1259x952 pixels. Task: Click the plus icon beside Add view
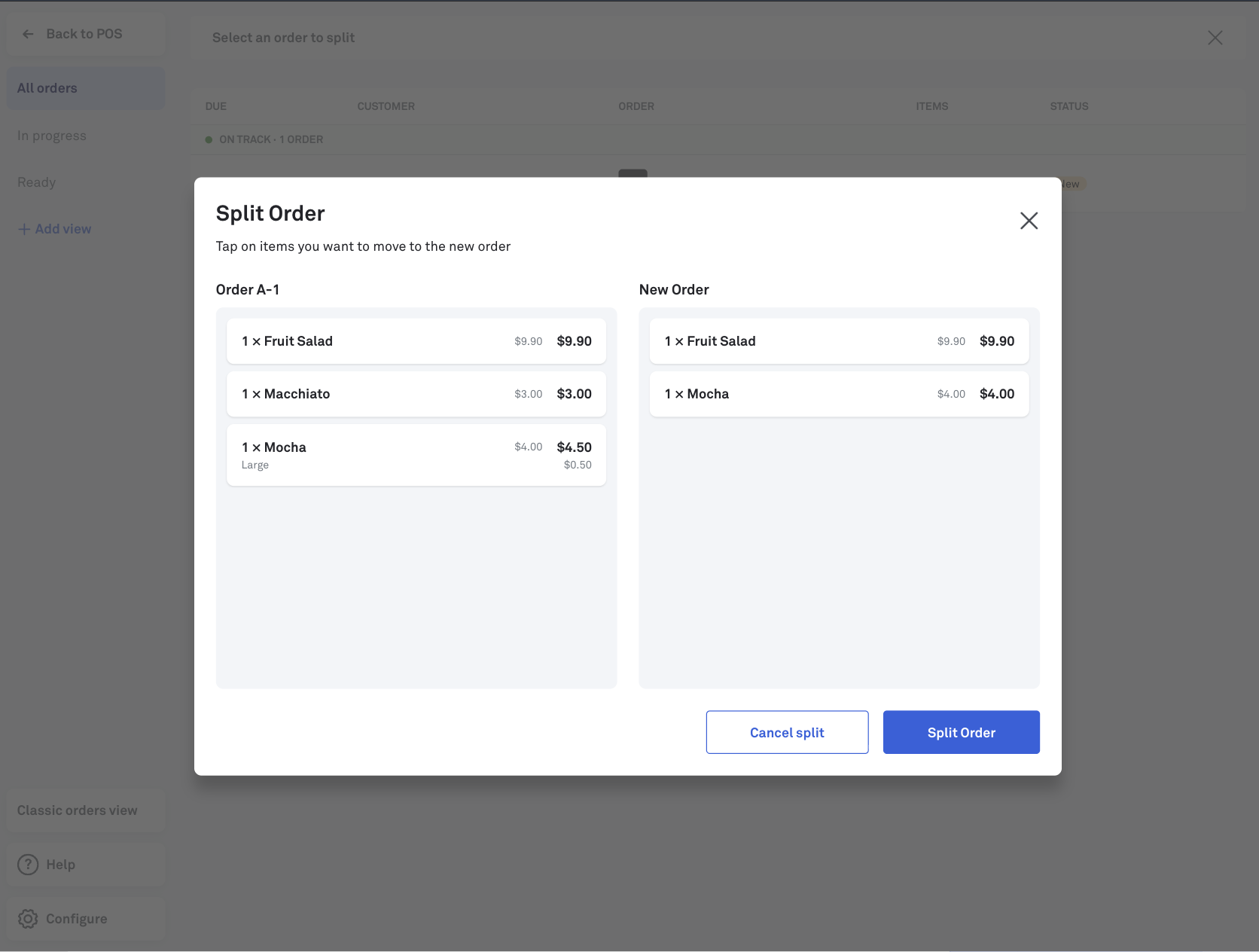(x=24, y=229)
